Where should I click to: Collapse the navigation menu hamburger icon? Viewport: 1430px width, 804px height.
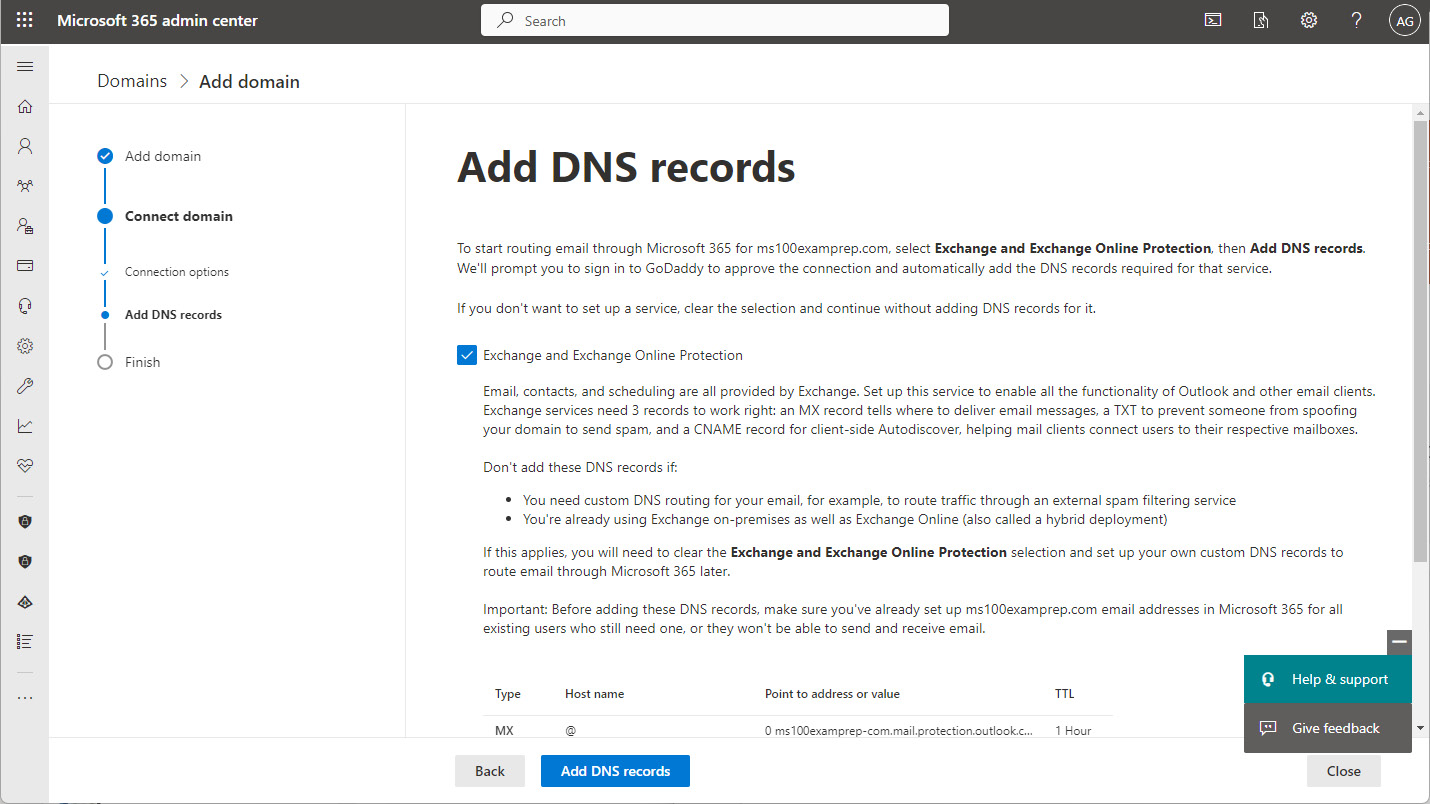click(25, 67)
